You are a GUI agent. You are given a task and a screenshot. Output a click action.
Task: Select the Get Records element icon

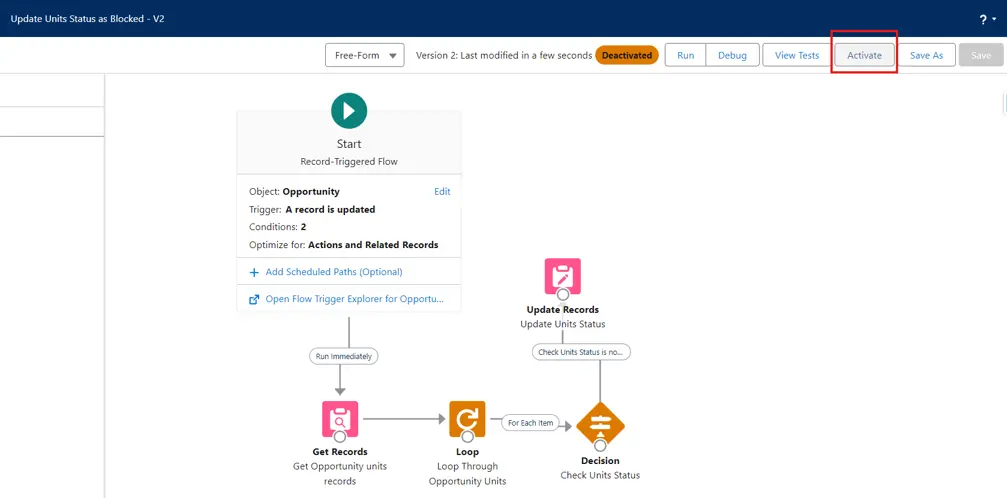click(x=340, y=419)
